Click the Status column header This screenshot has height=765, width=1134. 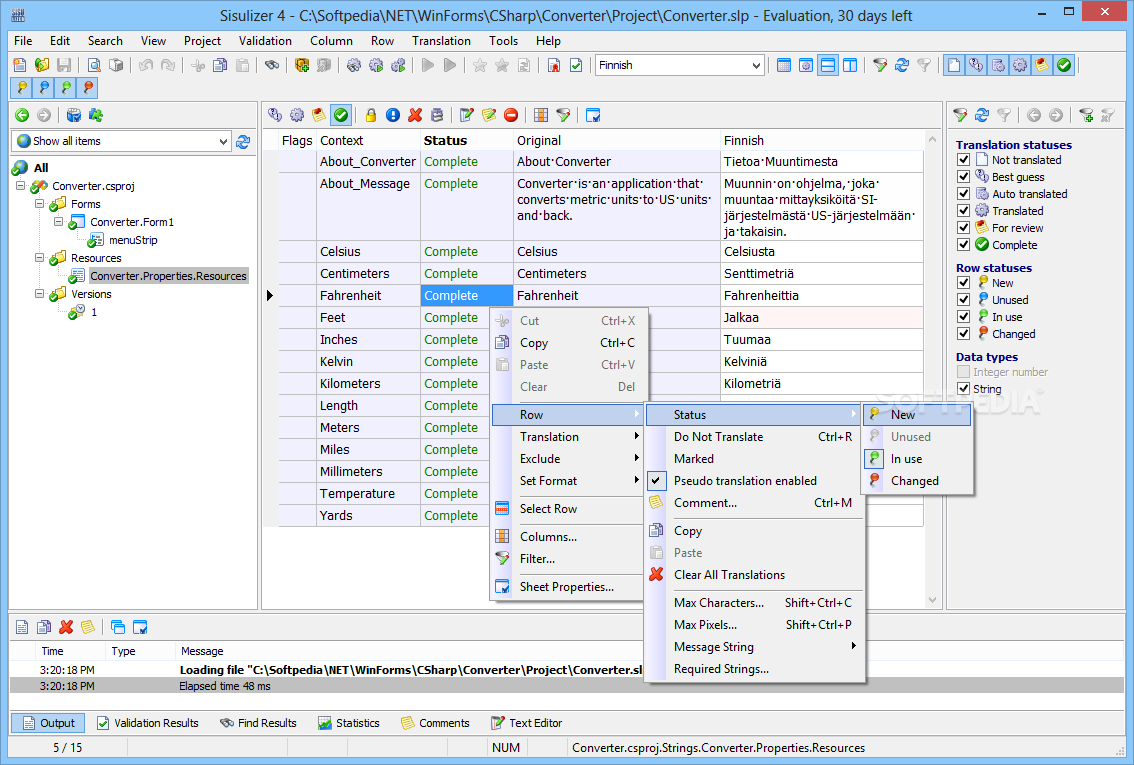click(x=466, y=140)
